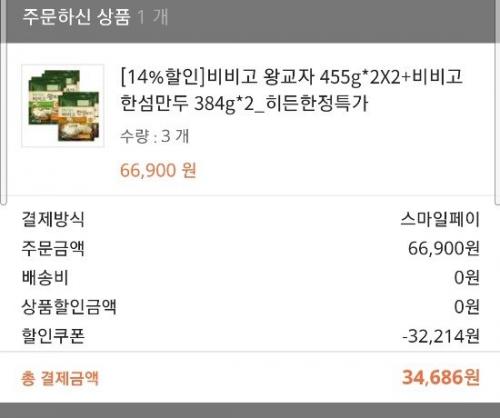The width and height of the screenshot is (500, 418).
Task: Click the 34,686원 total payment amount
Action: tap(441, 377)
